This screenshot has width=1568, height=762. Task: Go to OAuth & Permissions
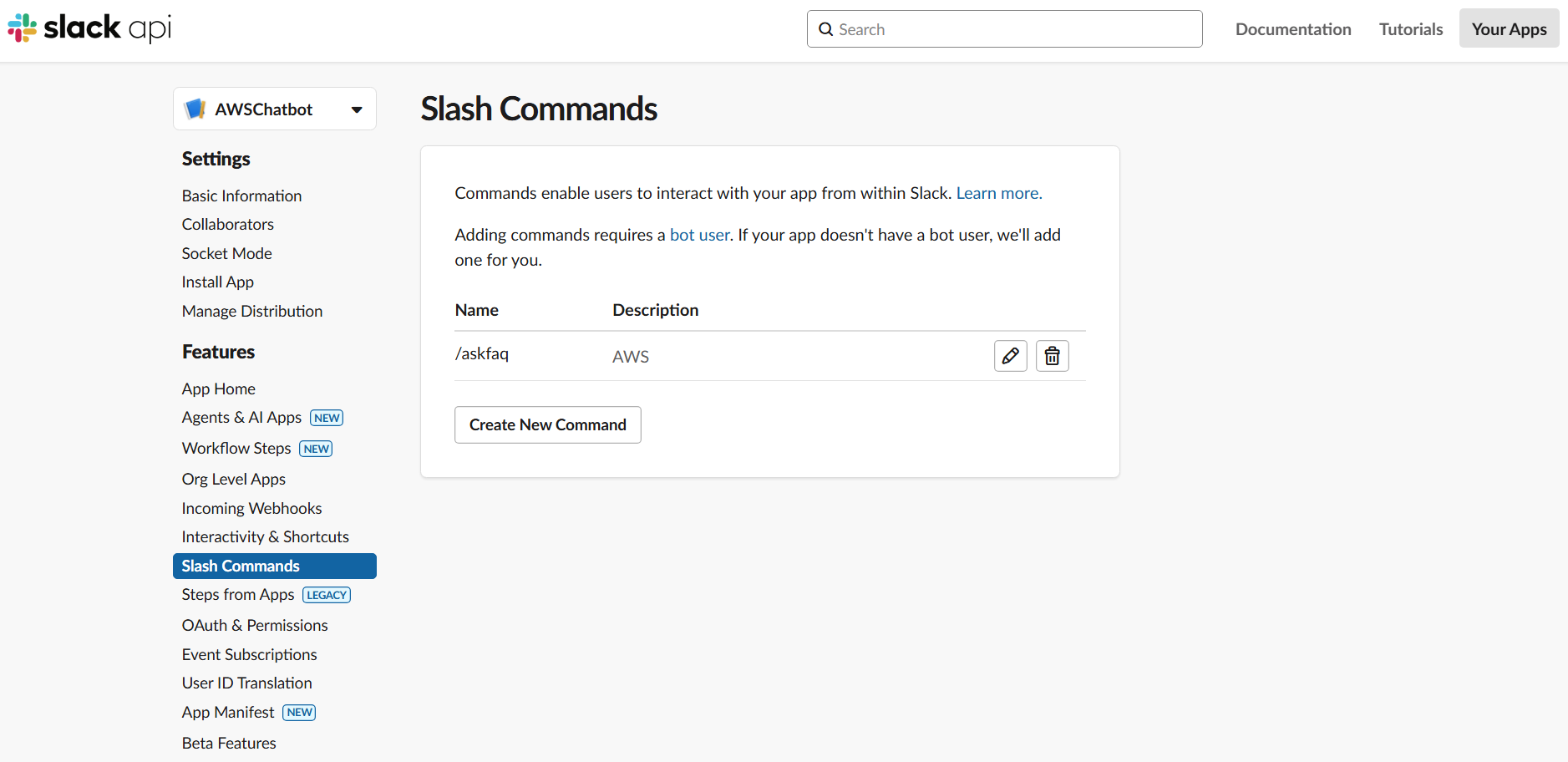pyautogui.click(x=255, y=625)
